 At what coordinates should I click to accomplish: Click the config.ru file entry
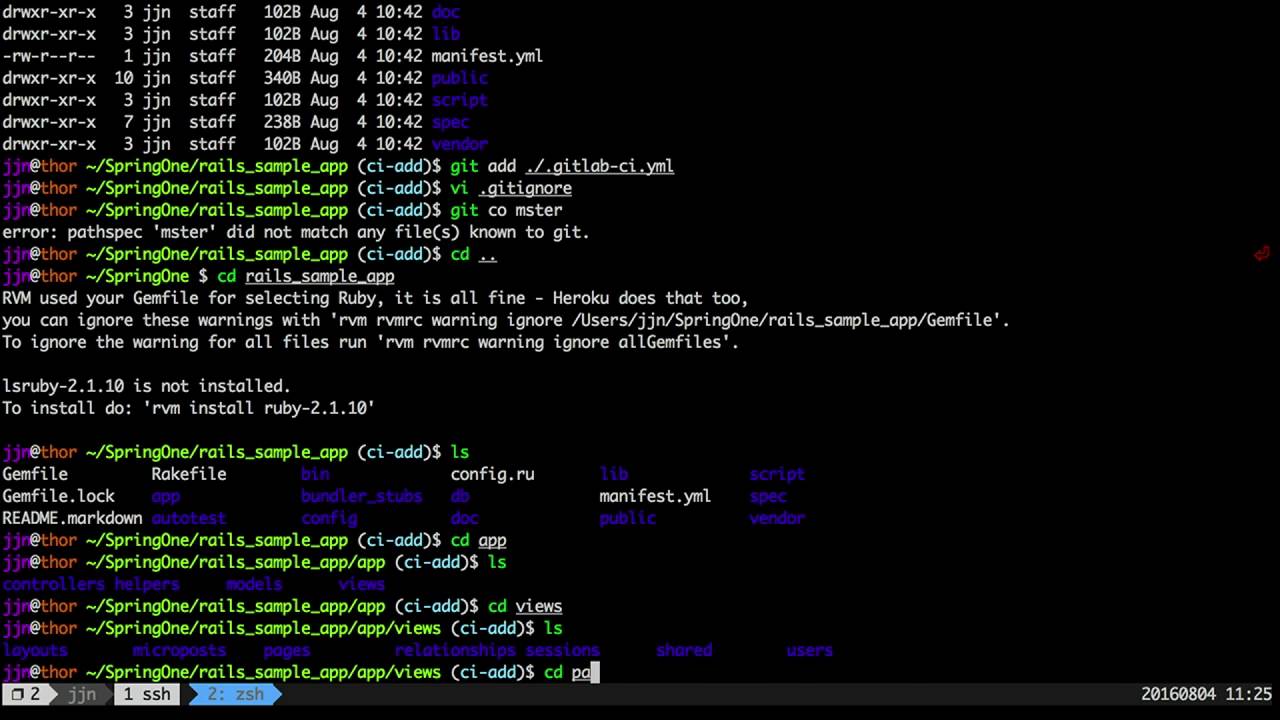point(492,474)
